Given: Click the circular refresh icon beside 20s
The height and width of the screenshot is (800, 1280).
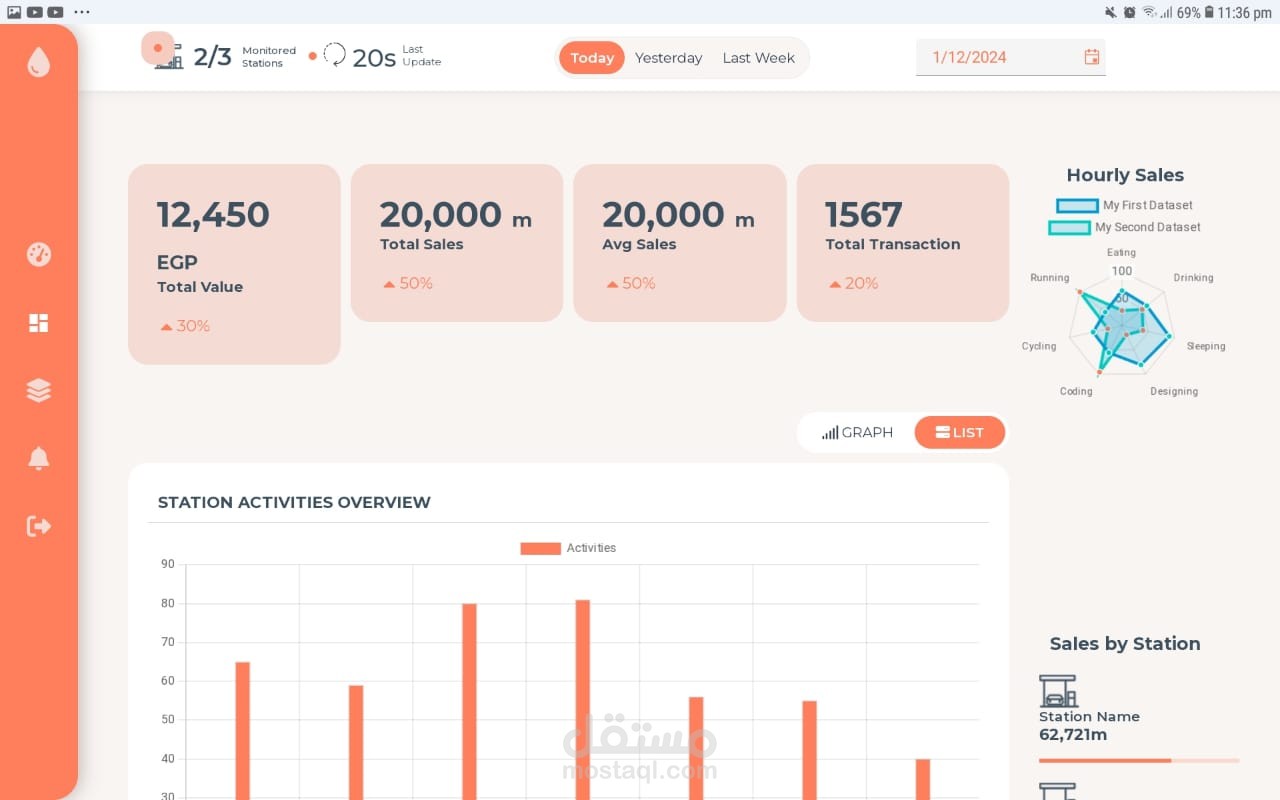Looking at the screenshot, I should tap(335, 55).
